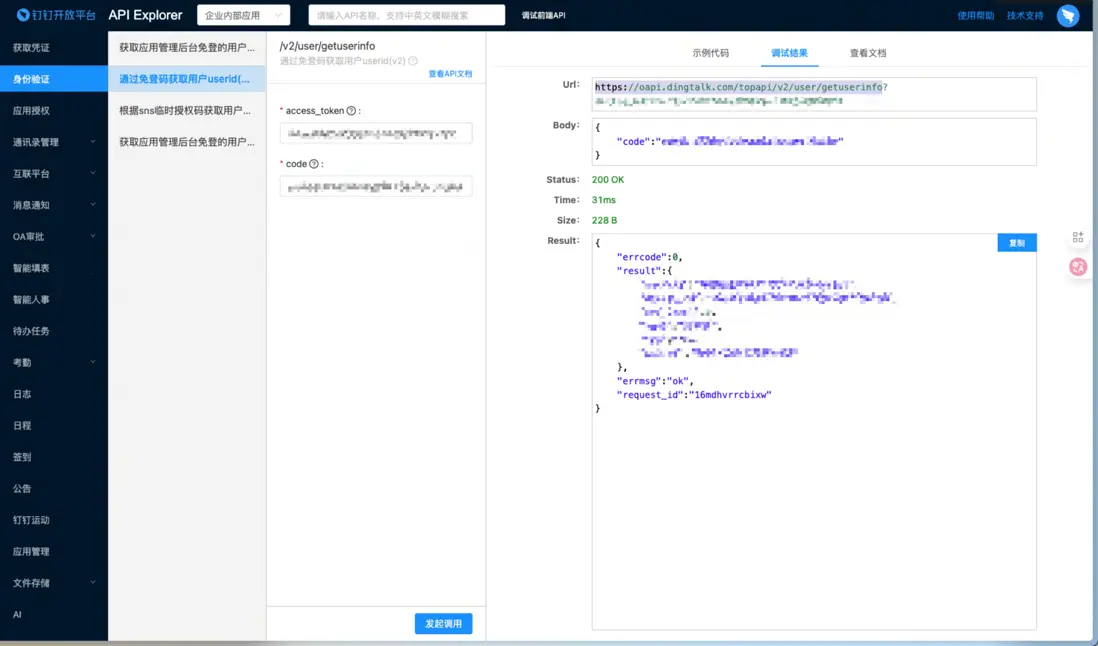The width and height of the screenshot is (1098, 646).
Task: Select 通过免登码获取用户userid API entry
Action: pos(187,79)
